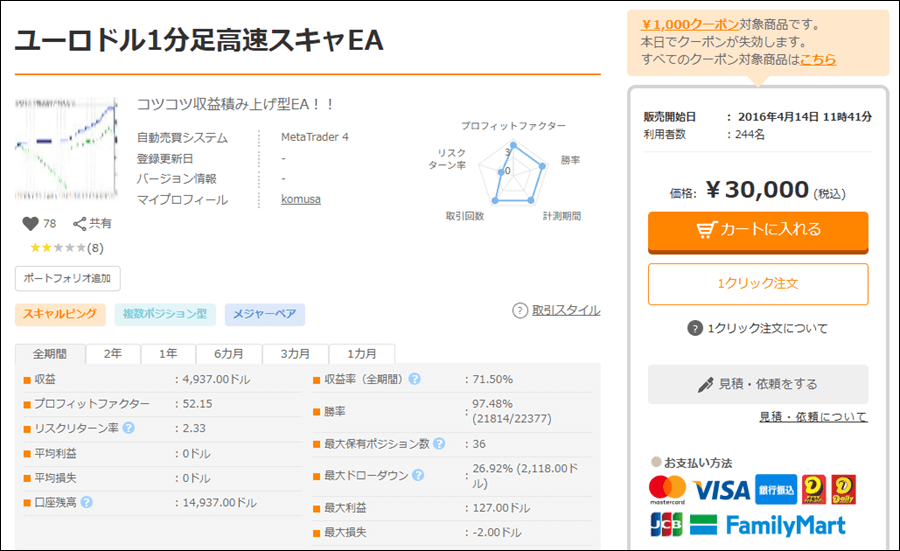Switch to the 6カ月 period tab
The width and height of the screenshot is (900, 551).
coord(228,354)
